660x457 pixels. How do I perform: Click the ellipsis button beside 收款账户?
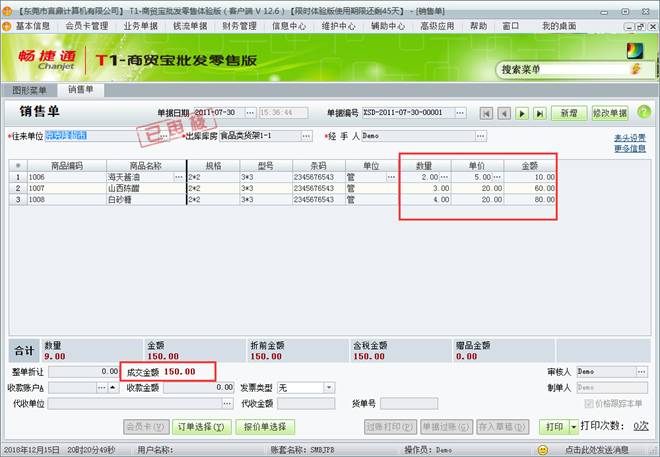[100, 387]
